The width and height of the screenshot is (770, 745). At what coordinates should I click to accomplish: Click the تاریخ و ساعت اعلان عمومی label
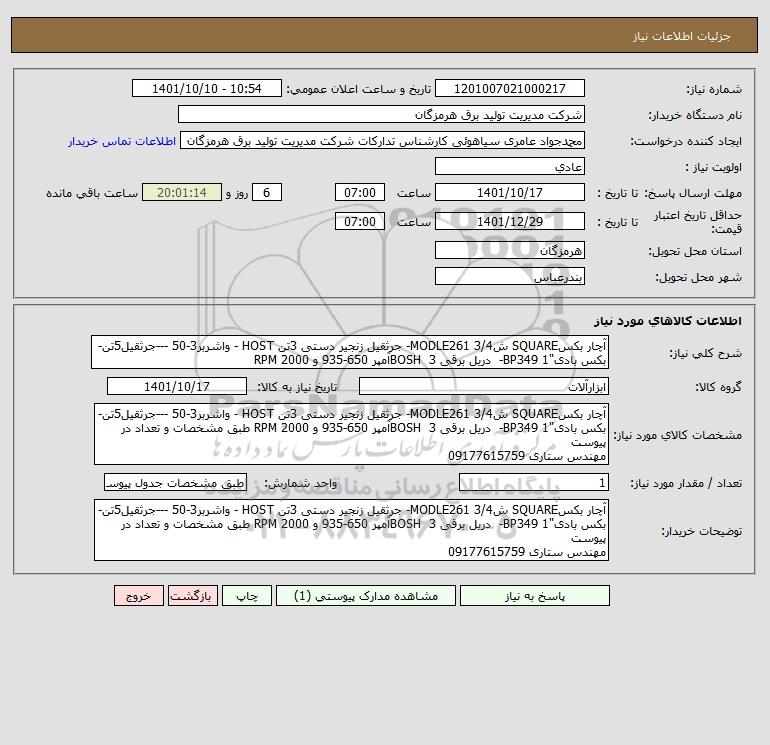click(x=359, y=89)
